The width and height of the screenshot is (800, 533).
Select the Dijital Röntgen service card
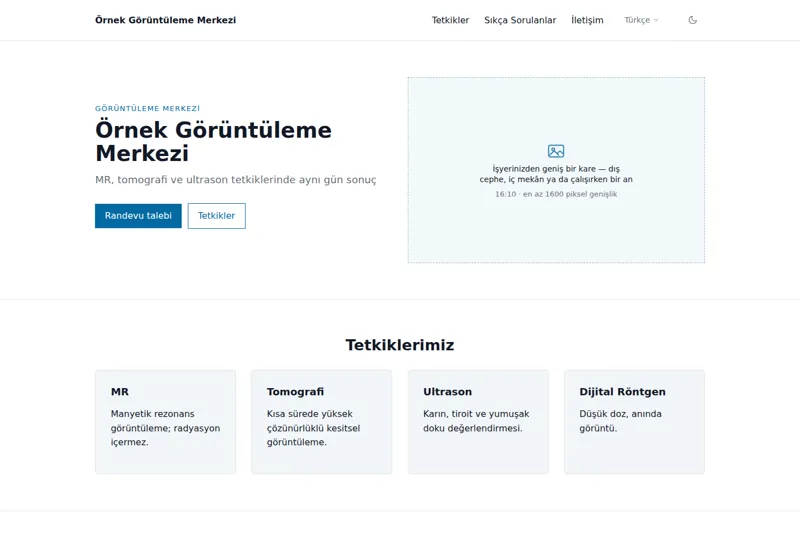click(634, 422)
